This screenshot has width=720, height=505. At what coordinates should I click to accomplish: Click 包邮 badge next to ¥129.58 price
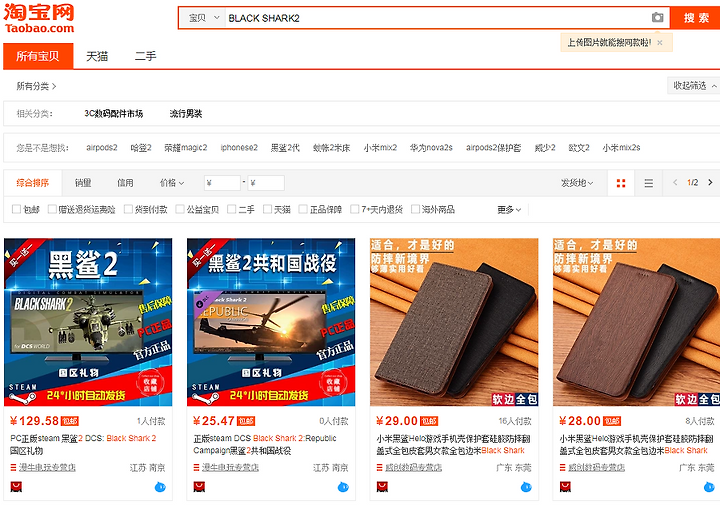coord(70,421)
